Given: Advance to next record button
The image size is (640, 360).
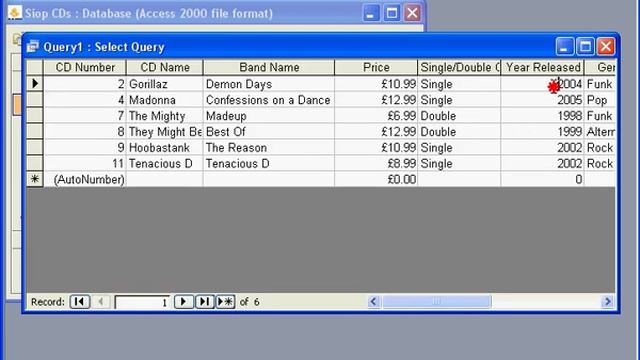Looking at the screenshot, I should [x=184, y=302].
